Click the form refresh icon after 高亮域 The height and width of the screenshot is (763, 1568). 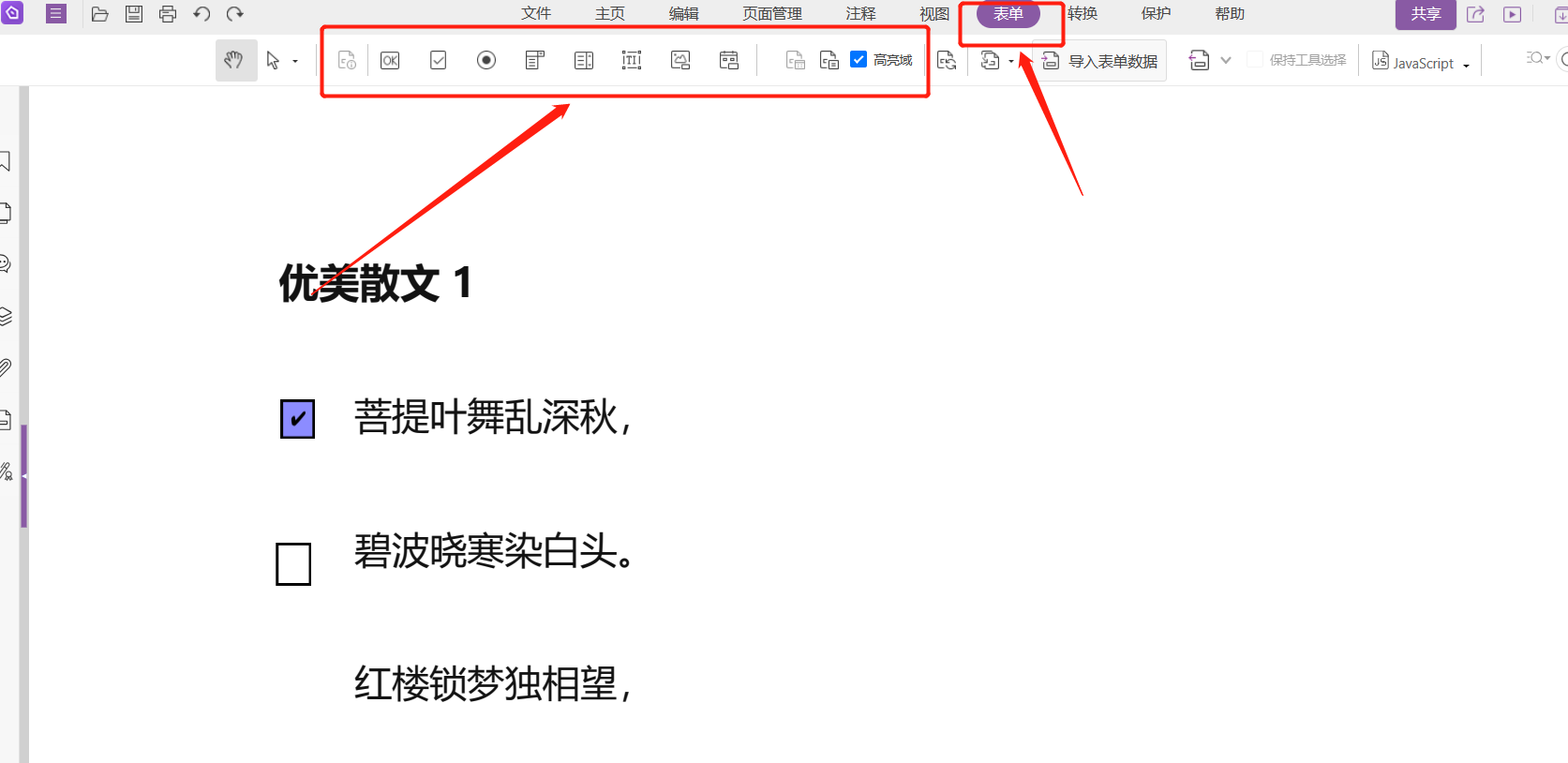[x=947, y=61]
